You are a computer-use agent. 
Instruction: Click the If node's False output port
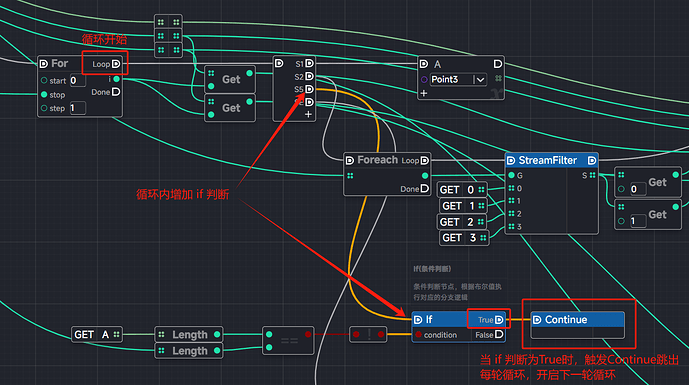point(499,334)
